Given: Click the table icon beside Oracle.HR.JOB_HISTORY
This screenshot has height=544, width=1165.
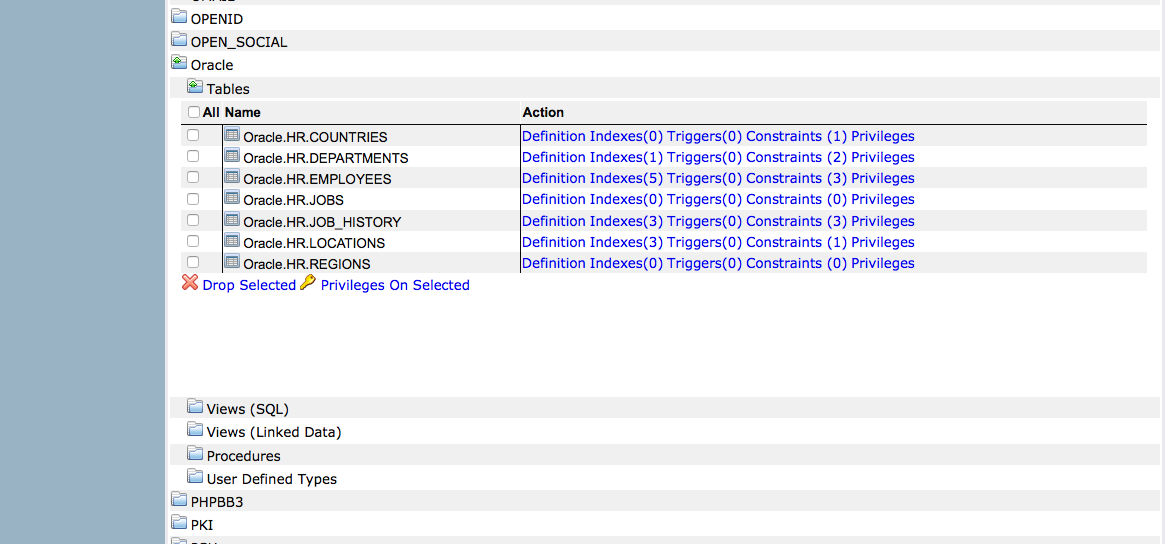Looking at the screenshot, I should pyautogui.click(x=232, y=220).
